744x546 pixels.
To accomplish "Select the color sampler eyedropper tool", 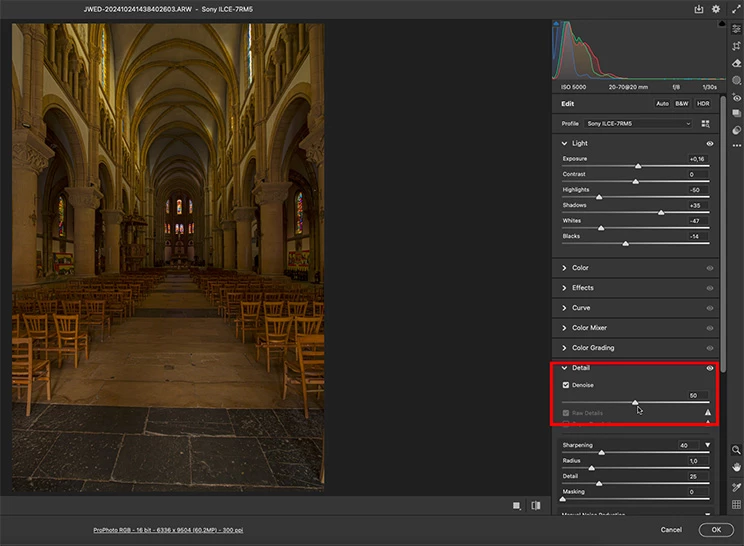I will tap(736, 487).
